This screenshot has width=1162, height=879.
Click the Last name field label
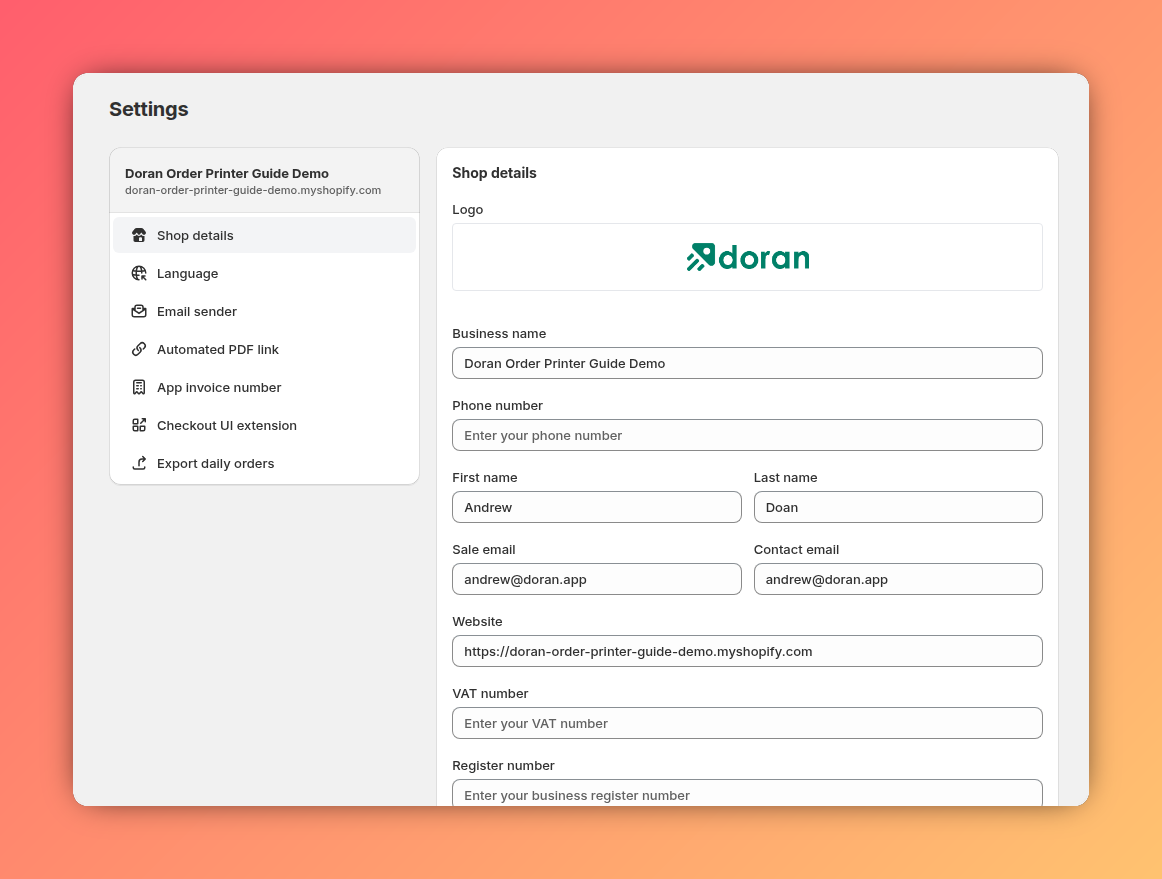point(786,477)
